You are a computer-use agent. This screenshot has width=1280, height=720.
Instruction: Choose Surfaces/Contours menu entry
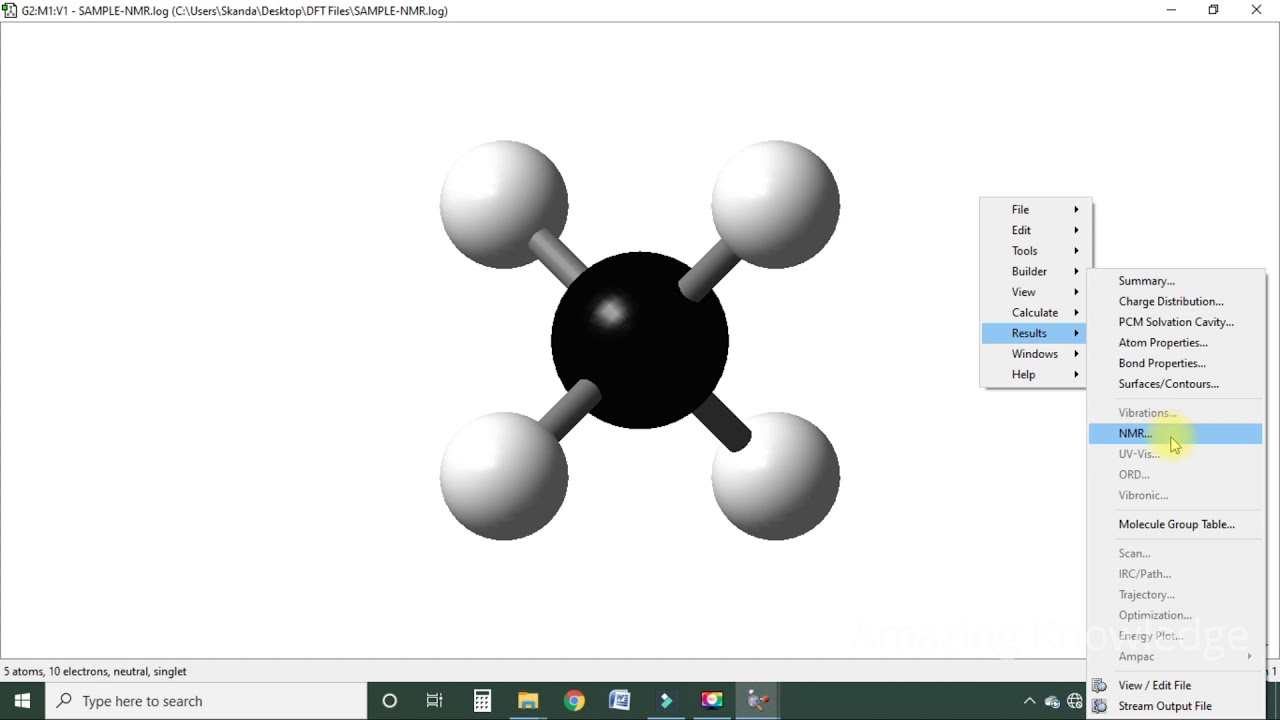click(x=1175, y=384)
